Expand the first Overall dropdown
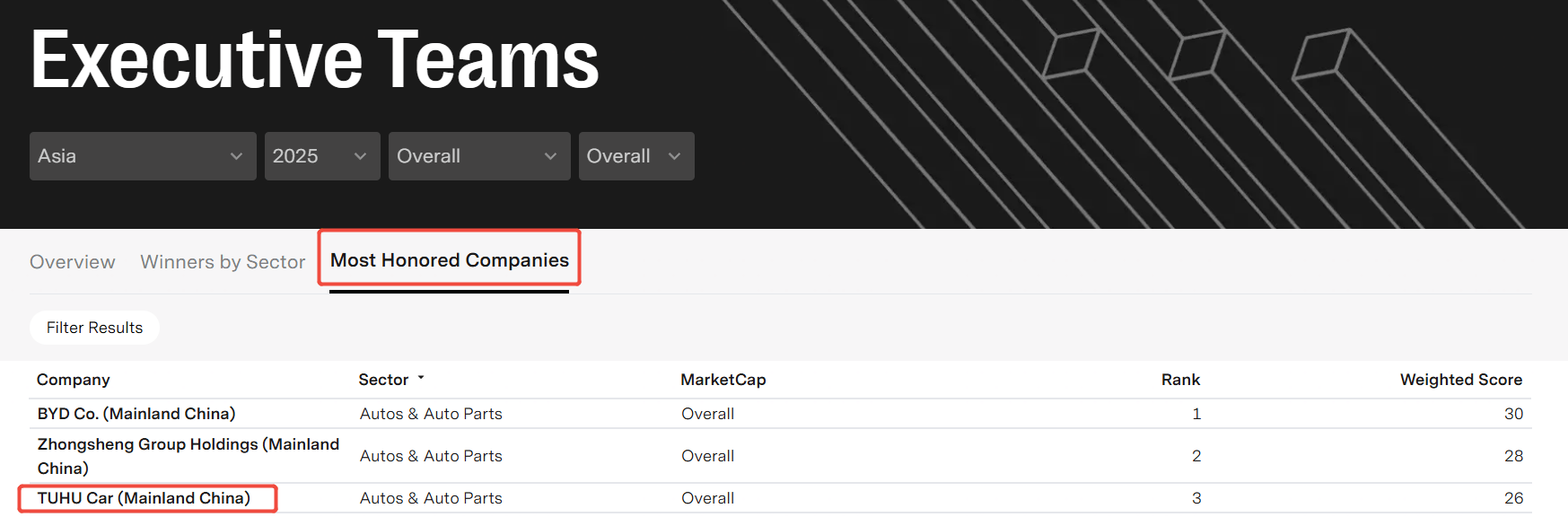The height and width of the screenshot is (517, 1568). click(x=478, y=156)
